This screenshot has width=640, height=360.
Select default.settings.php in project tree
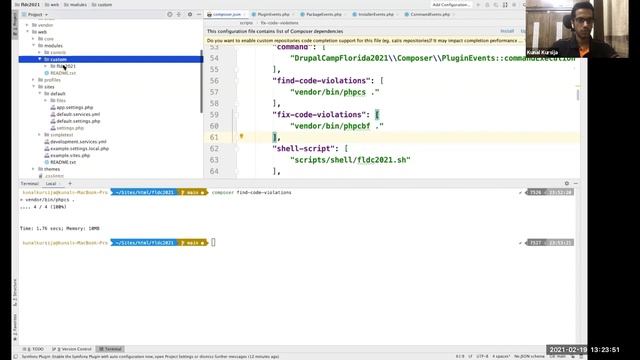pyautogui.click(x=78, y=121)
